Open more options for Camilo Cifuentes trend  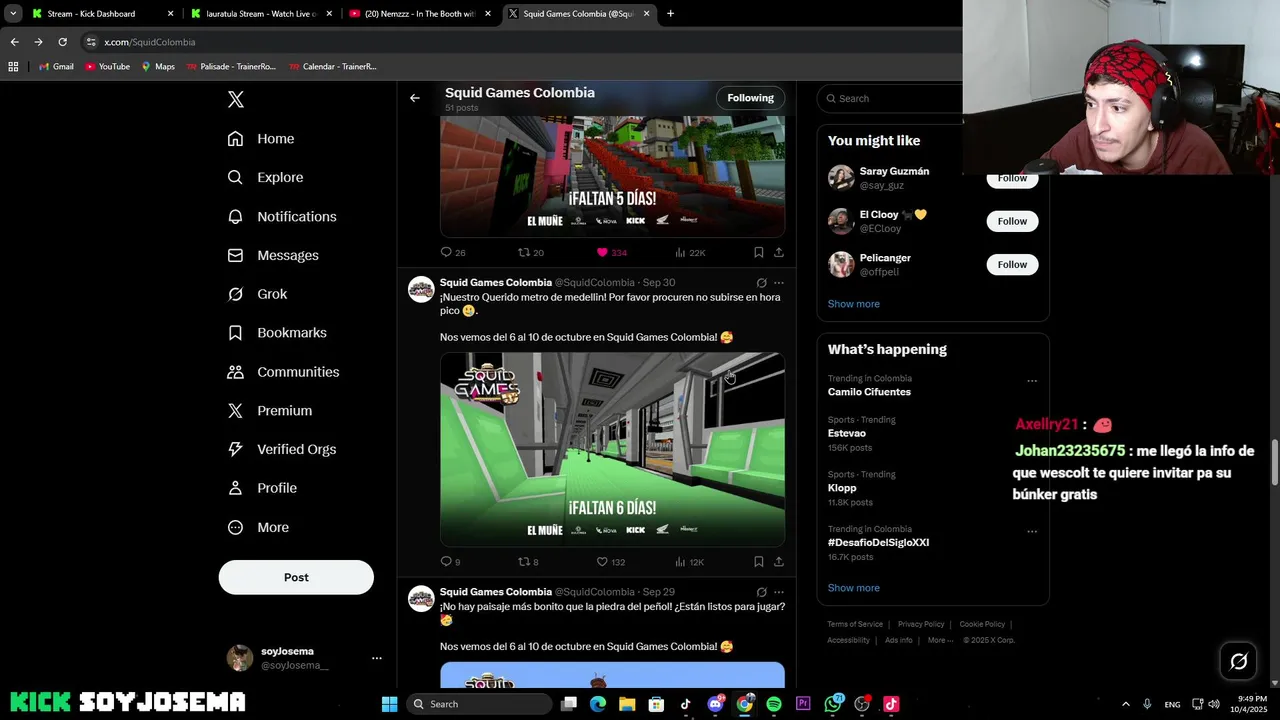[1032, 381]
